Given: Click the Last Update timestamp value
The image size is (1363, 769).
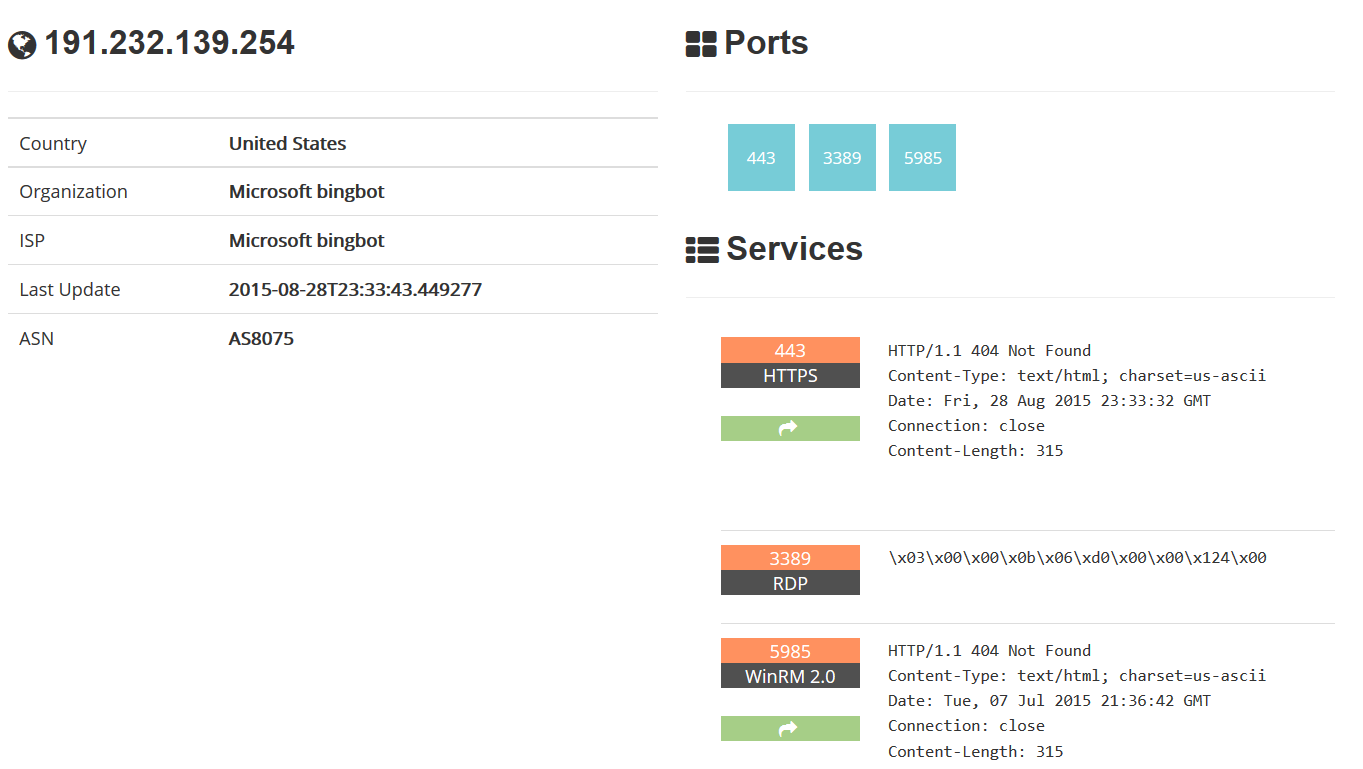Looking at the screenshot, I should click(x=355, y=289).
